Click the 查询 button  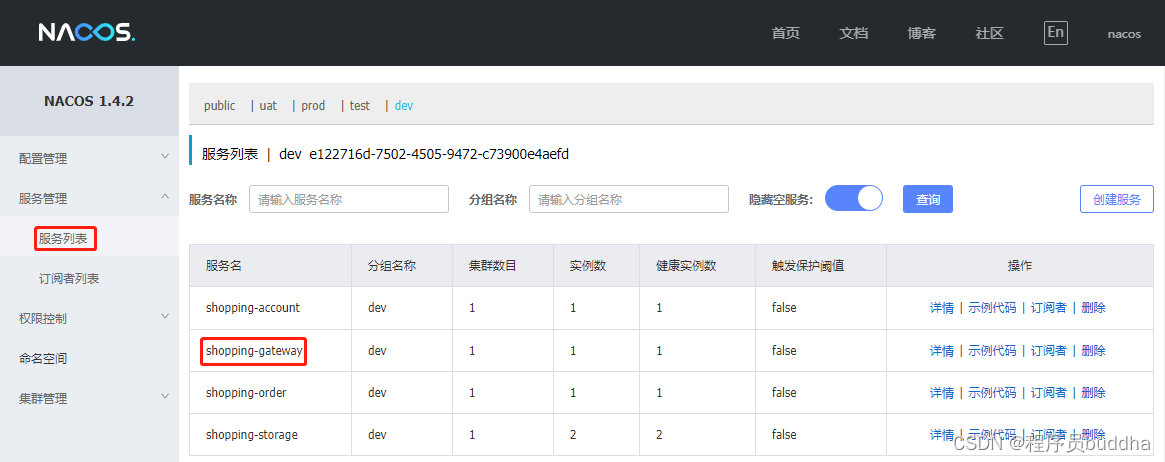(x=928, y=199)
